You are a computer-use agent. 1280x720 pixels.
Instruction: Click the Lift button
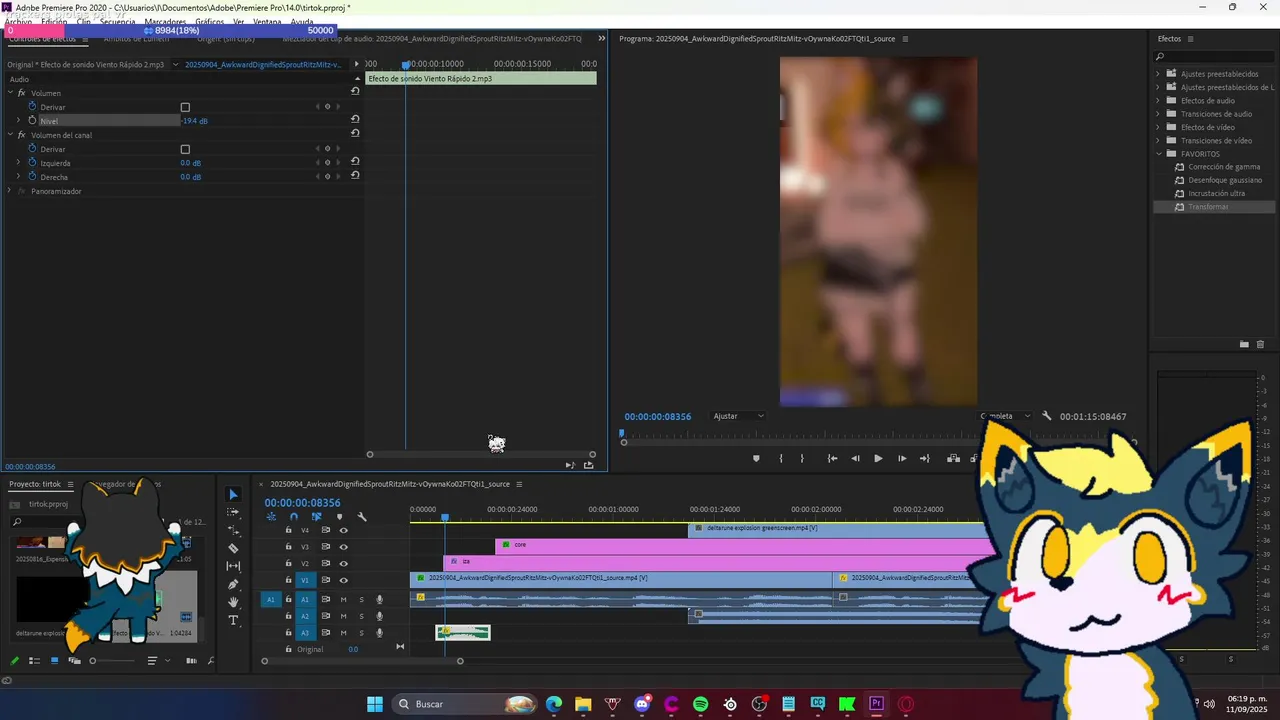click(953, 458)
